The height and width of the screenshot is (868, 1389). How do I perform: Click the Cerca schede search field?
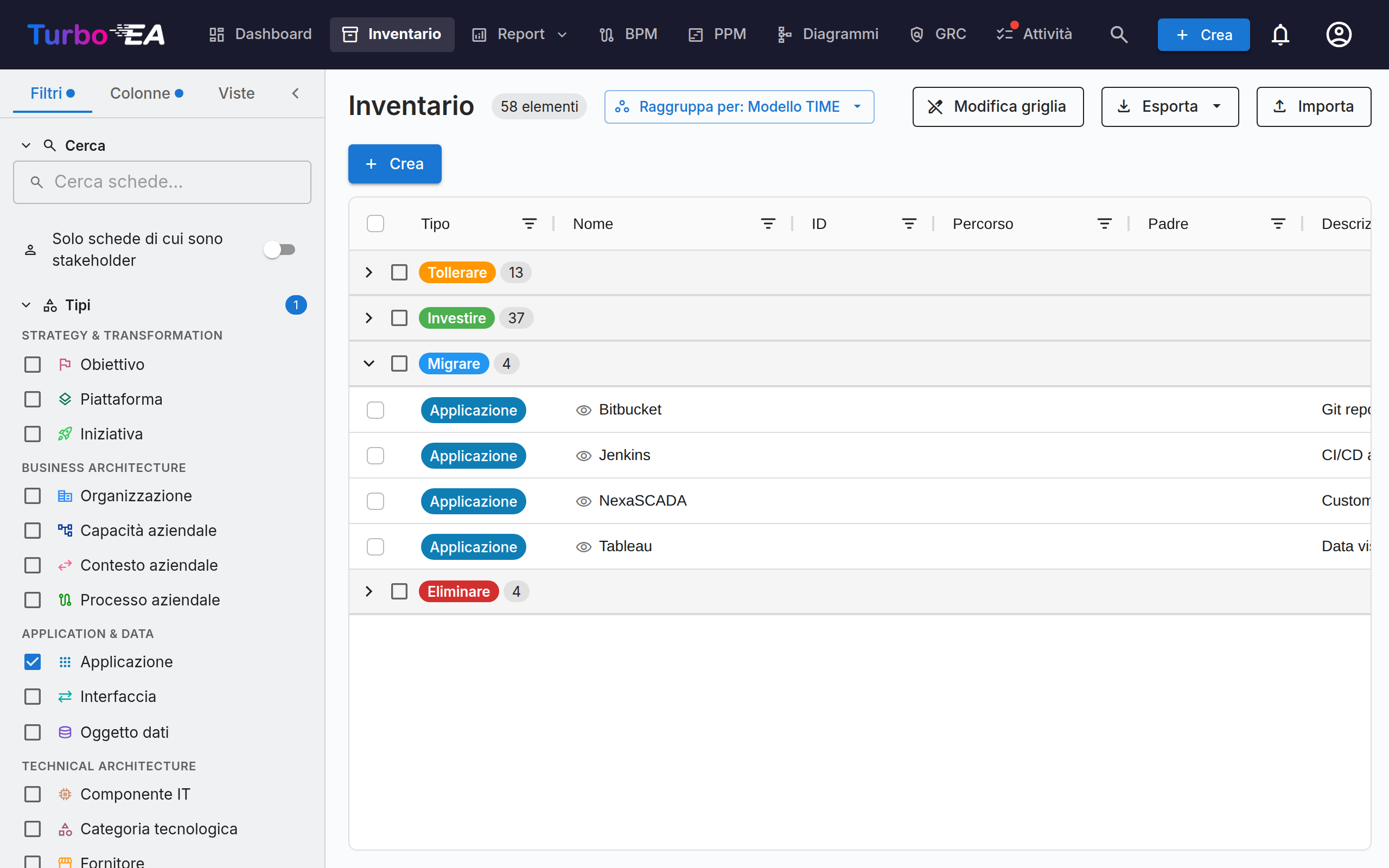pos(162,183)
